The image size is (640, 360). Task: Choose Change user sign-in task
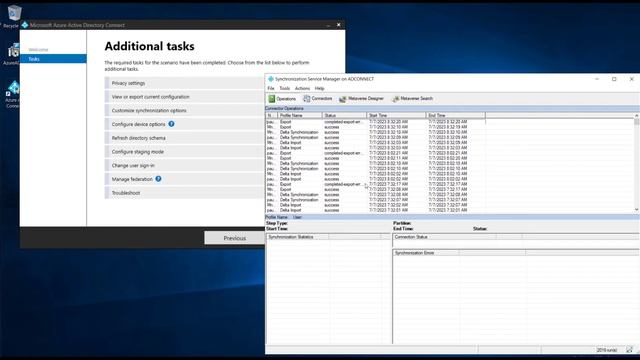pos(185,165)
